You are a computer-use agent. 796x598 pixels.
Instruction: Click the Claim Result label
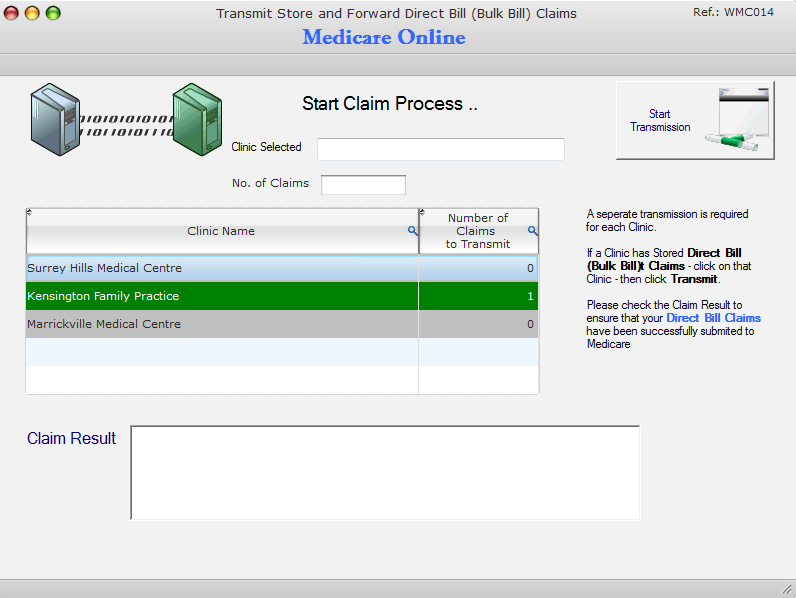(72, 438)
